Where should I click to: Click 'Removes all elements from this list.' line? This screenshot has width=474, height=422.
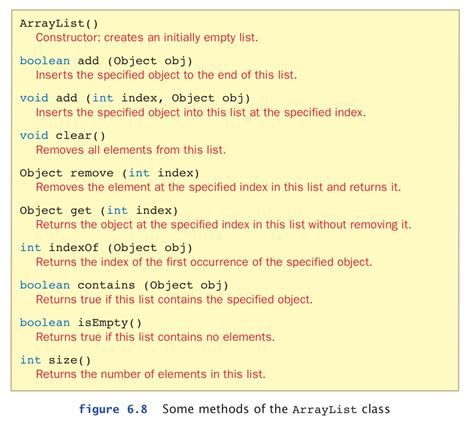[x=131, y=150]
